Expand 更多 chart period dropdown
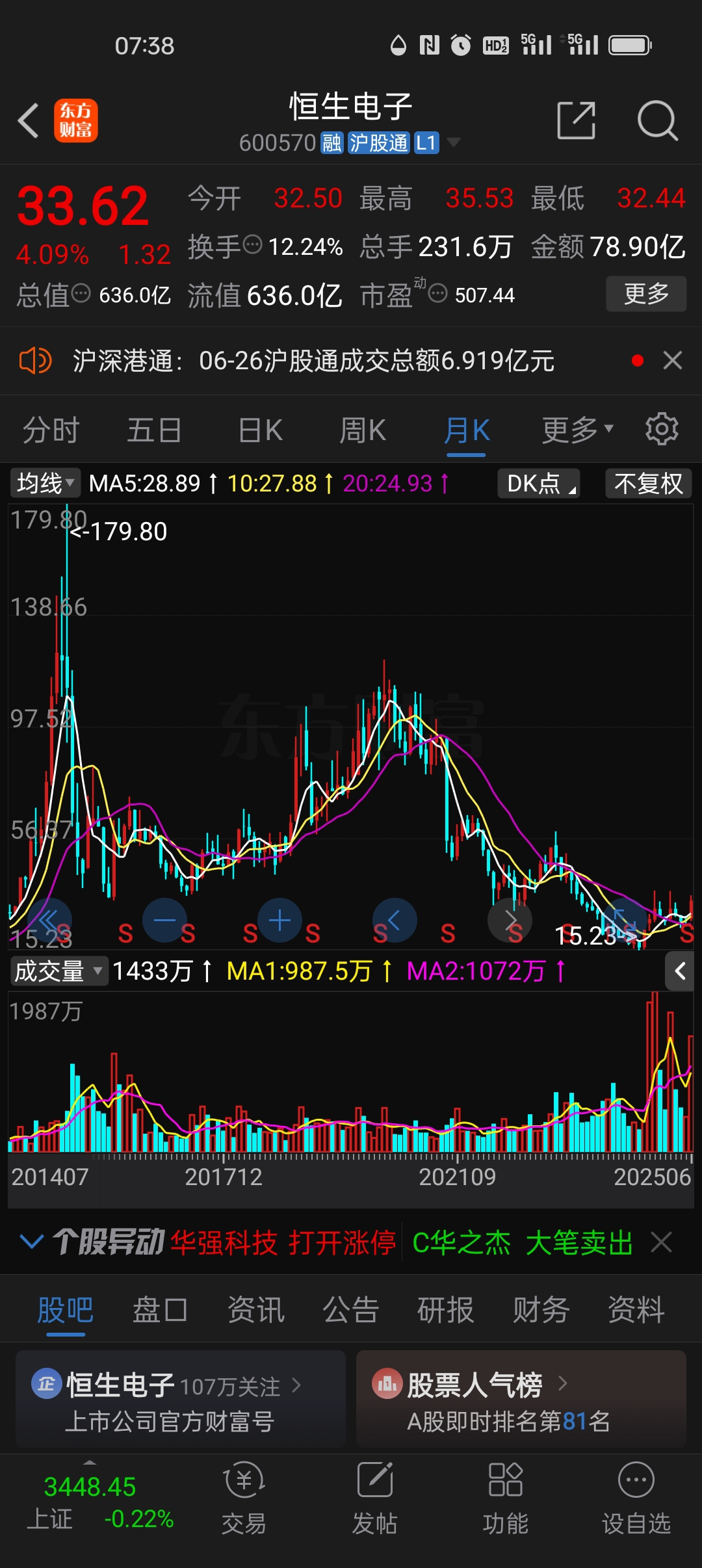Screen dimensions: 702x1568 click(578, 430)
